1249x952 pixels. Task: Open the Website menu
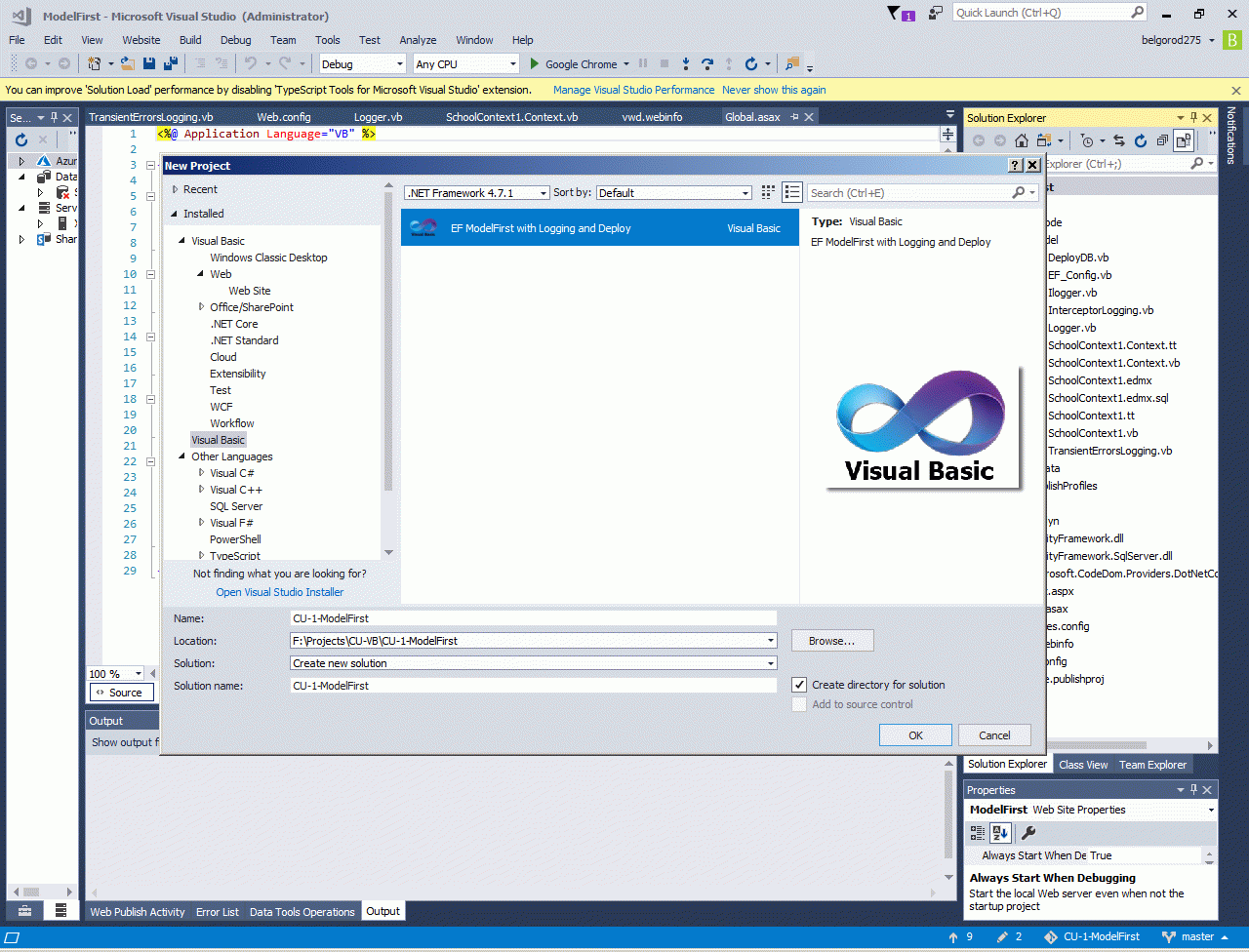141,40
